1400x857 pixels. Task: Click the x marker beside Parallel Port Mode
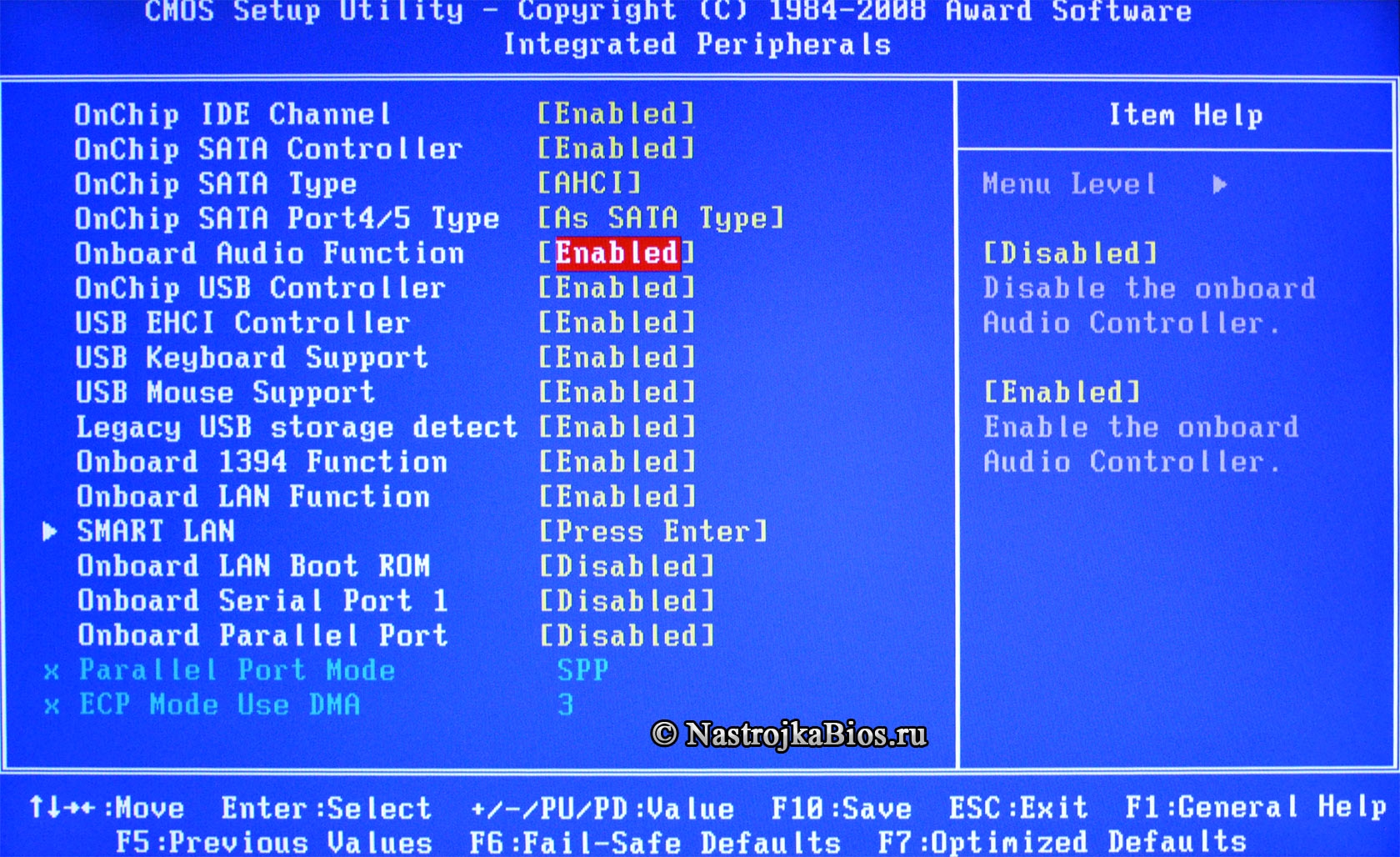52,672
